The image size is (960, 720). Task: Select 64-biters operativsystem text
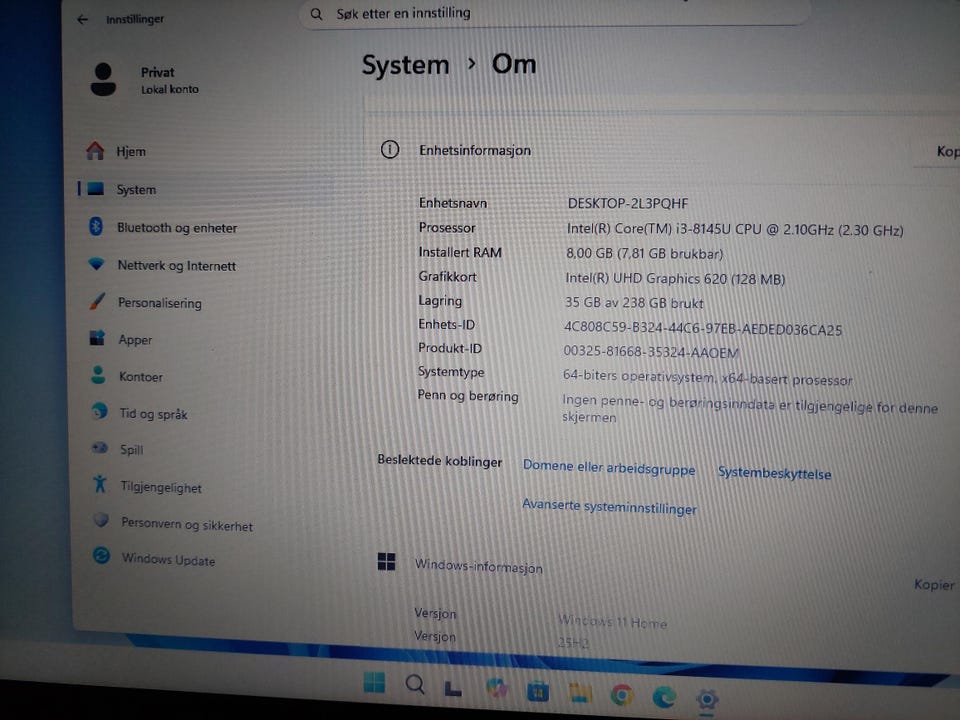[x=707, y=378]
